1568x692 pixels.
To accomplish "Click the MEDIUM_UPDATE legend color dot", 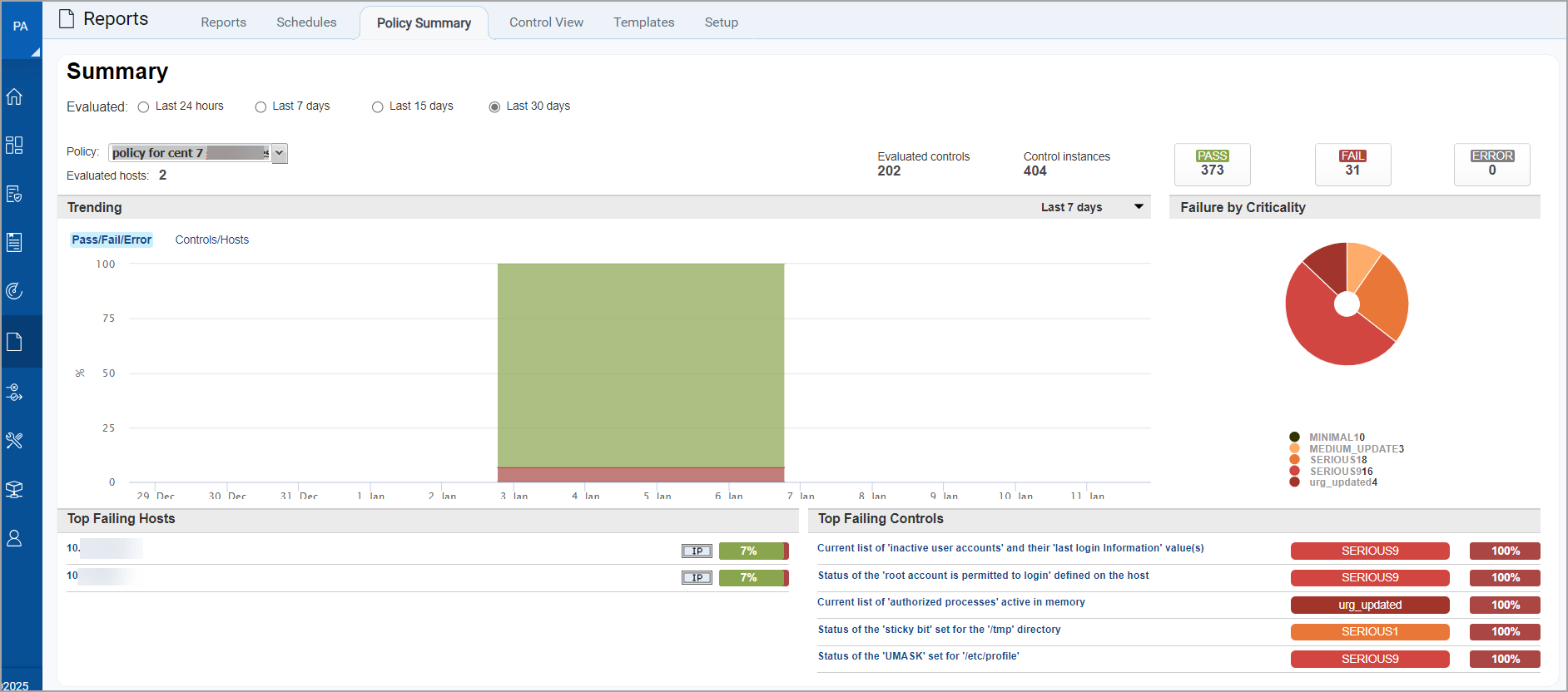I will (1294, 448).
